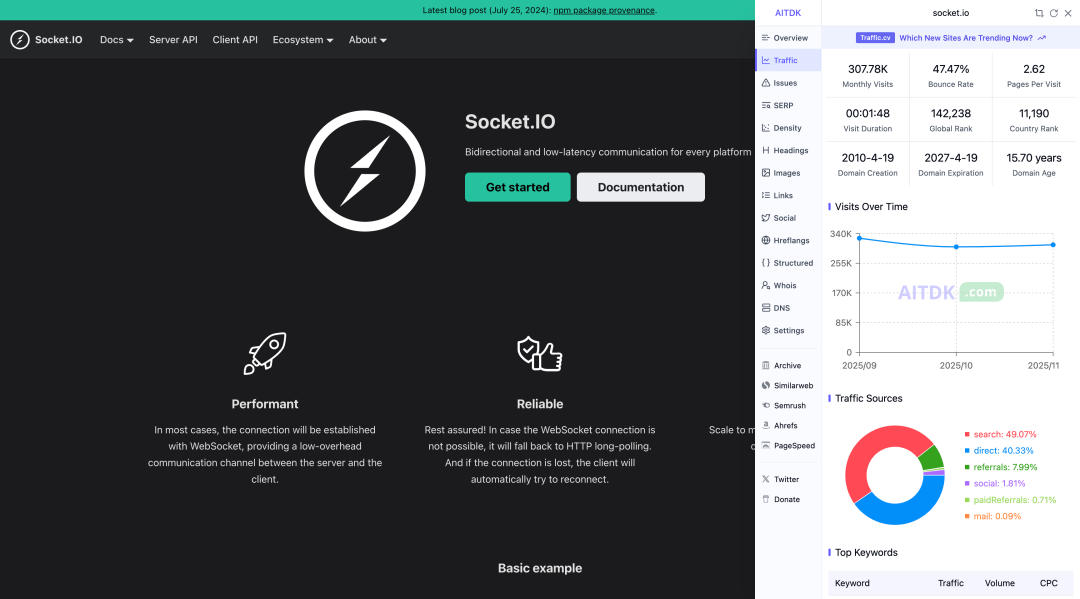Open the 'Which New Sites Are Trending Now?' link
Image resolution: width=1080 pixels, height=599 pixels.
tap(966, 38)
